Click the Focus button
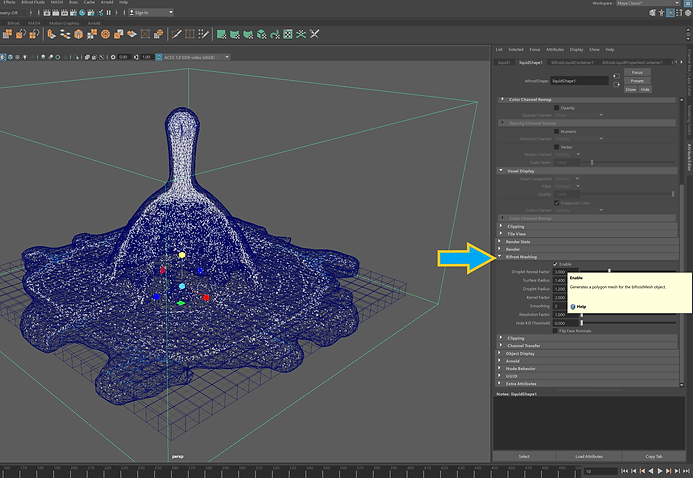 [637, 72]
